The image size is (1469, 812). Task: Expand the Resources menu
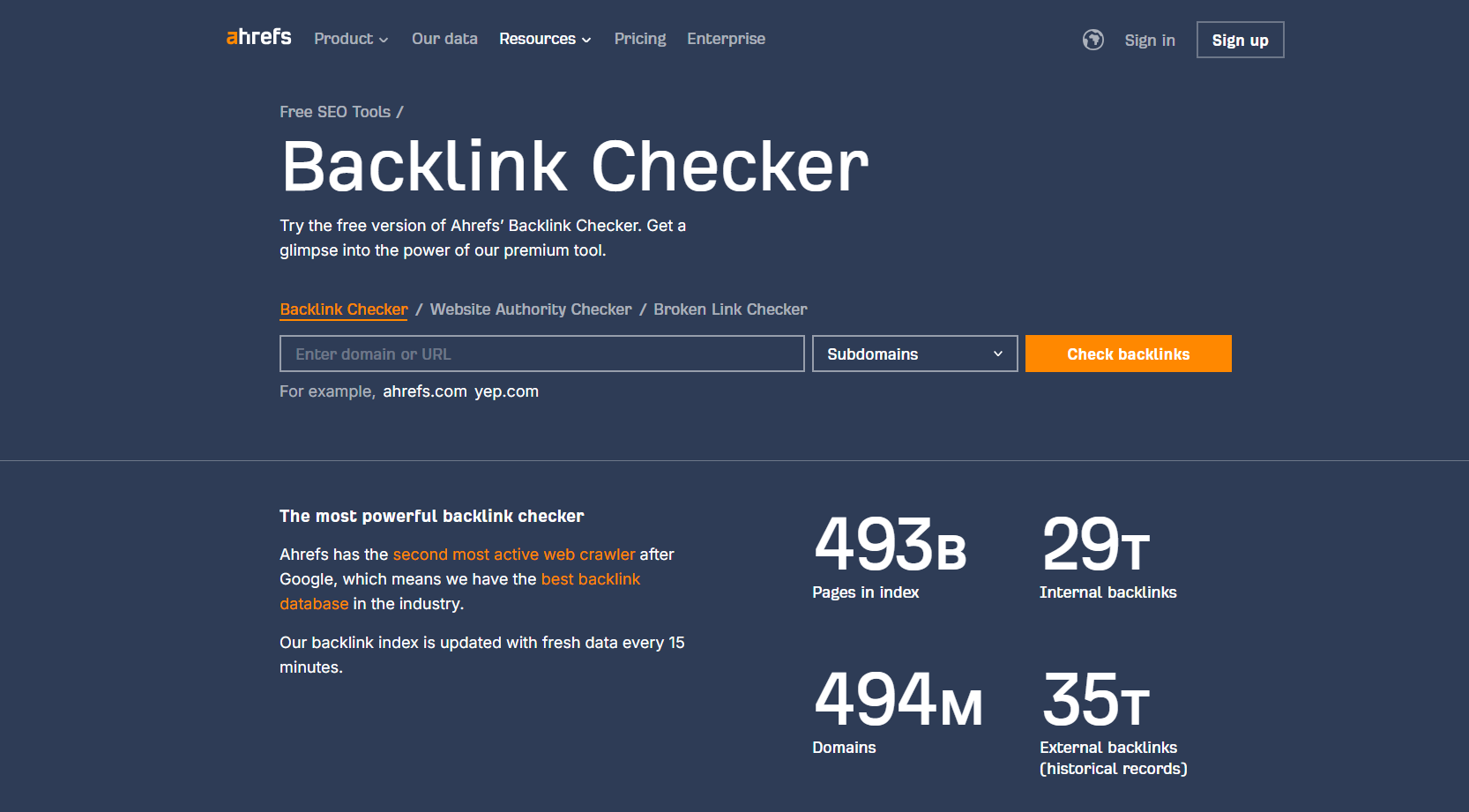545,39
